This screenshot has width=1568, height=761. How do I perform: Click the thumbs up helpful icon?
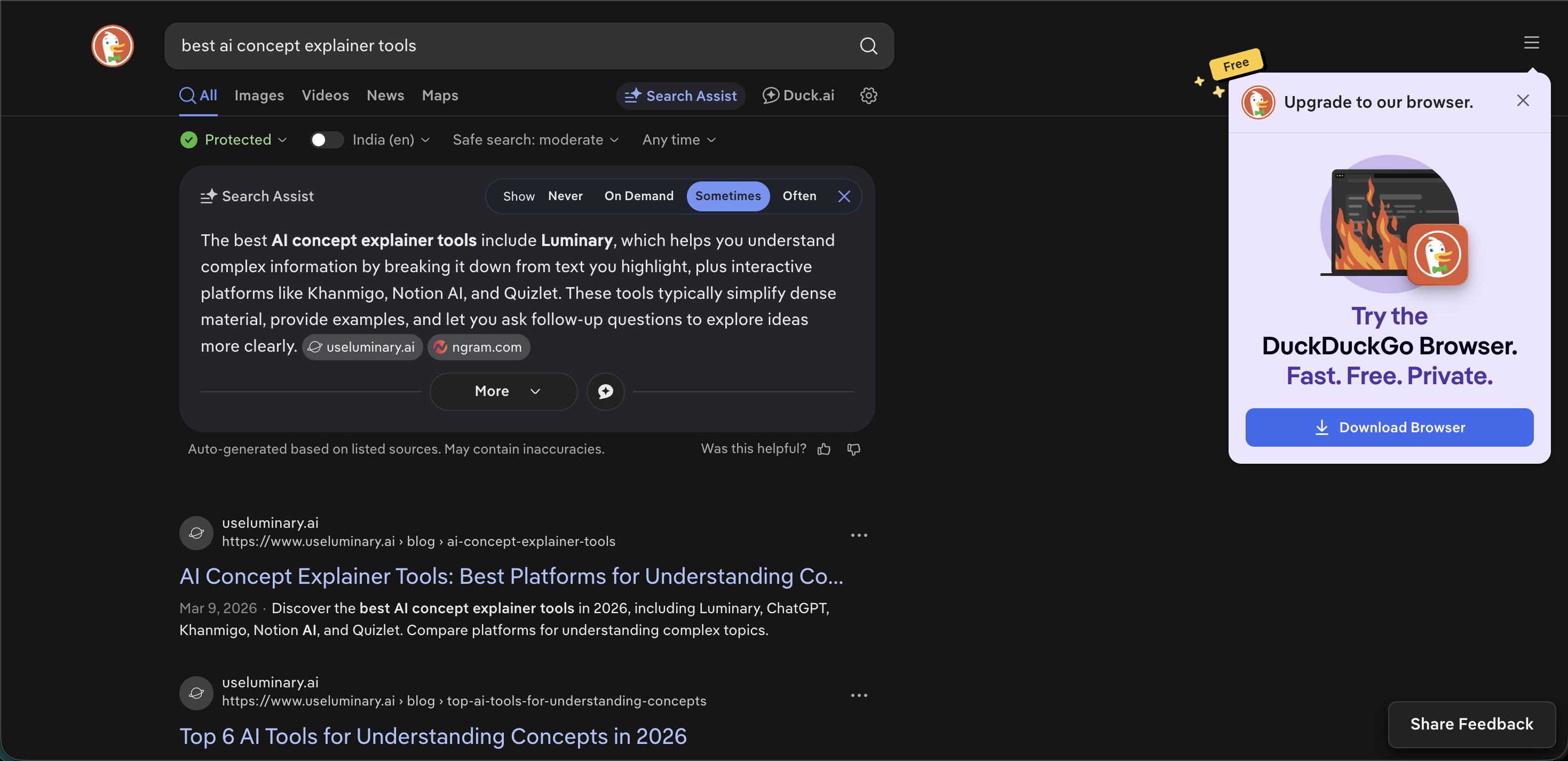tap(823, 449)
